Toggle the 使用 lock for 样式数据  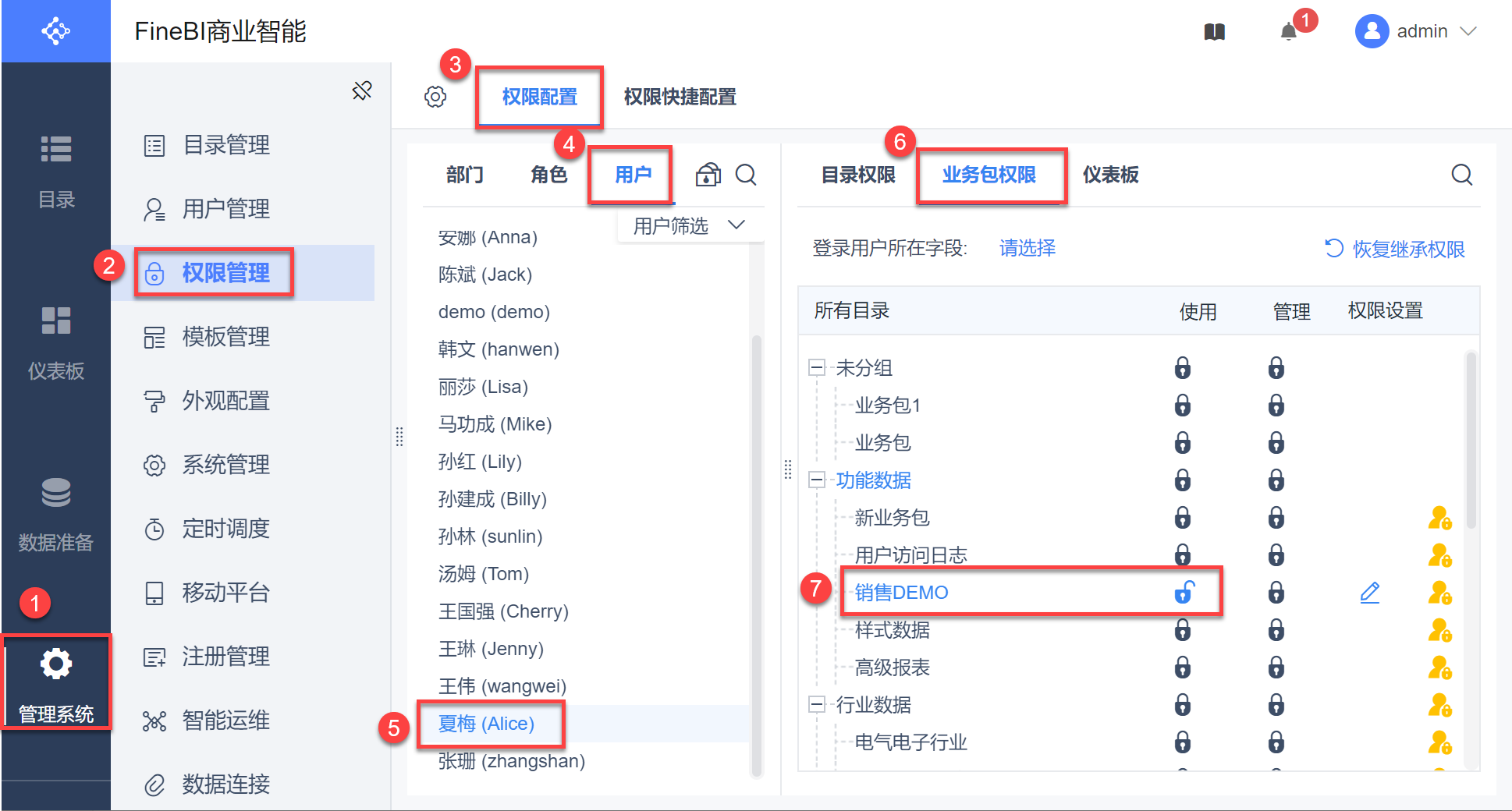[x=1183, y=630]
